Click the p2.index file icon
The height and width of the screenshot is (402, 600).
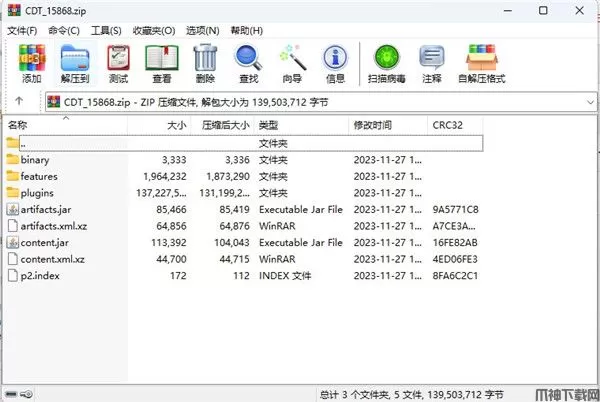click(13, 275)
